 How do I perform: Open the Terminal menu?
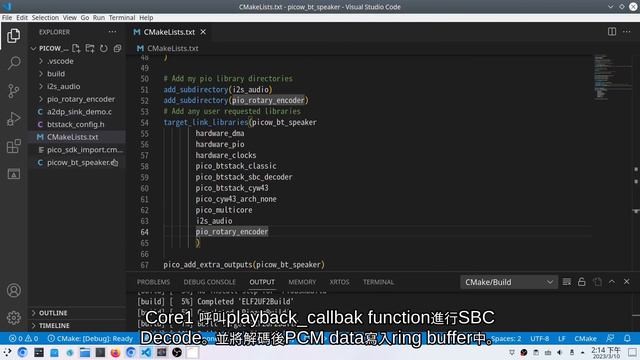click(x=122, y=18)
